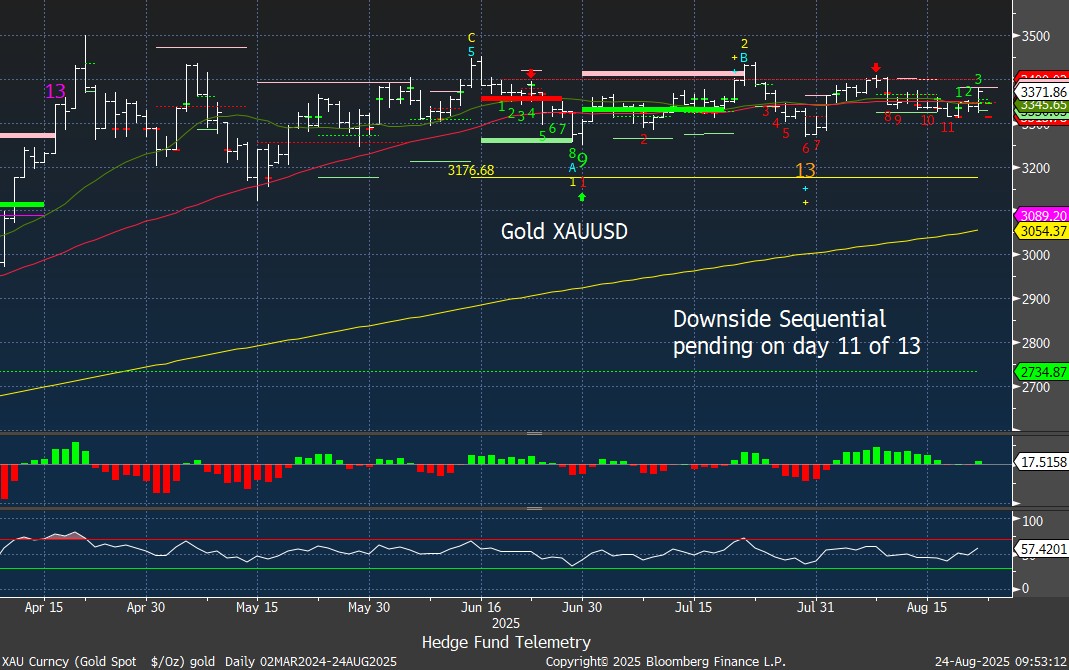Select the thick red resistance bar
Screen dimensions: 1069x670
tap(520, 98)
